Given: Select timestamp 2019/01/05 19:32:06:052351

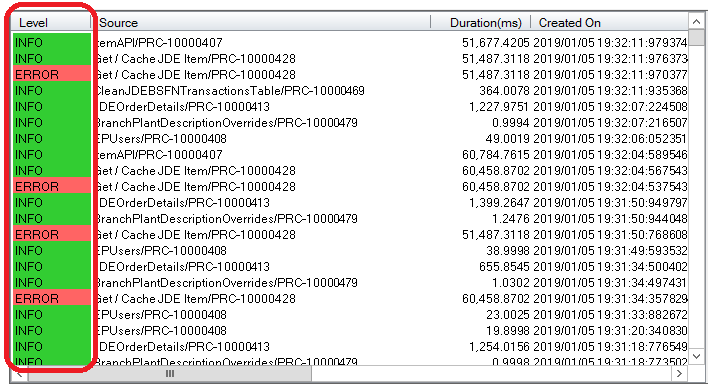Looking at the screenshot, I should click(610, 139).
